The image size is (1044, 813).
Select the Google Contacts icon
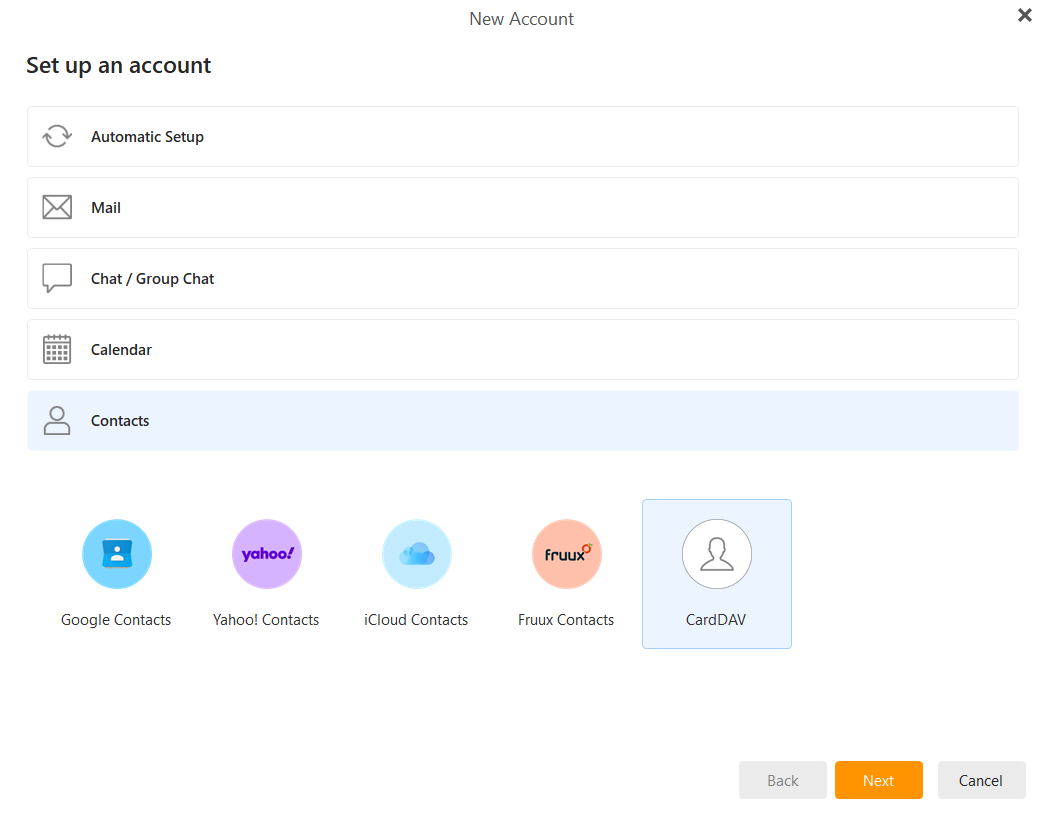(x=116, y=553)
